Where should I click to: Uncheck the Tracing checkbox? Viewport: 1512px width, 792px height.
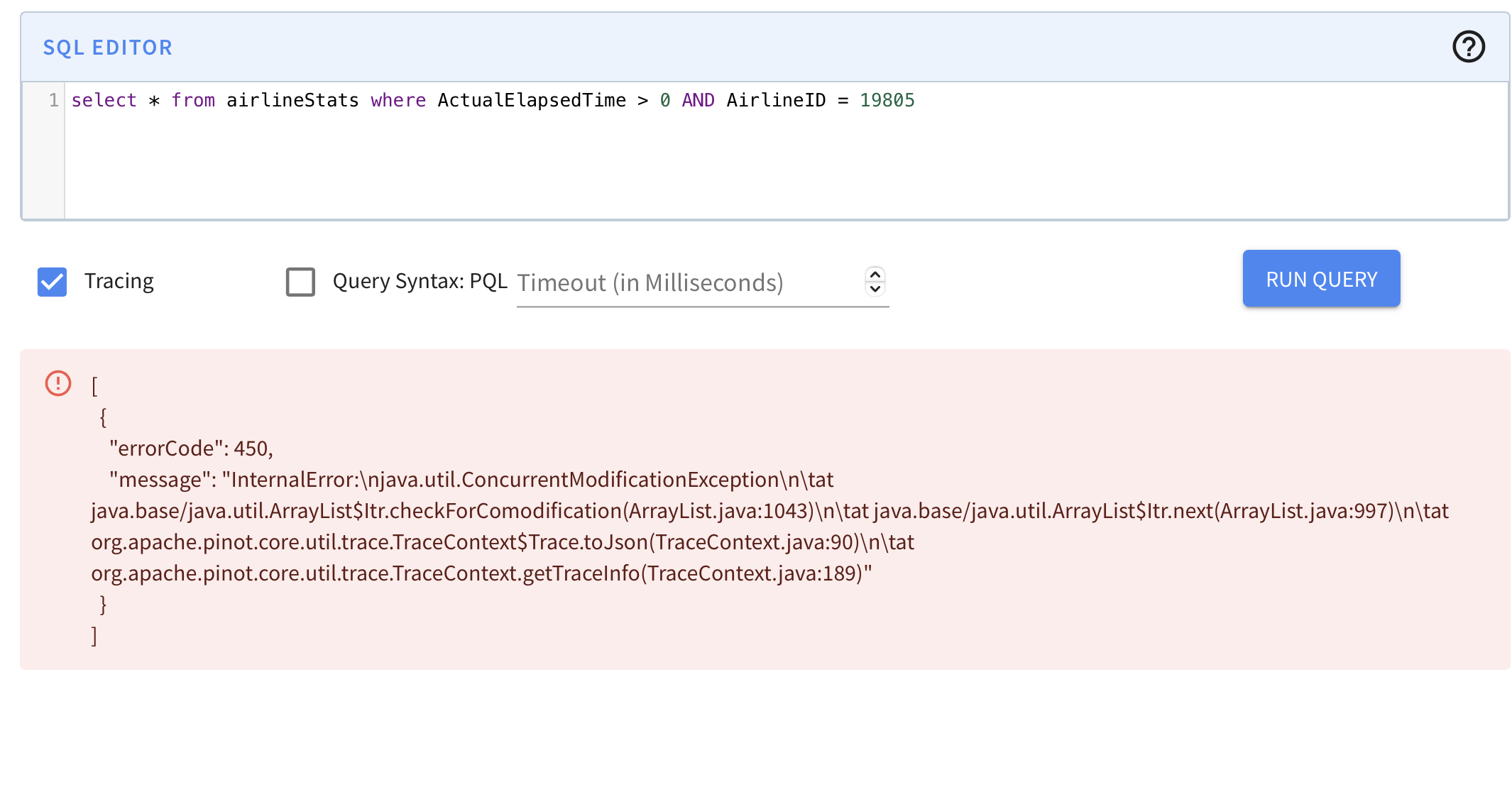coord(52,282)
